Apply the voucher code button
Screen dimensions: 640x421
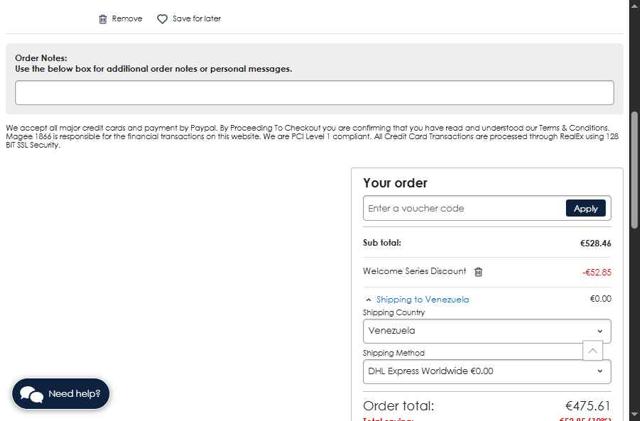tap(585, 208)
